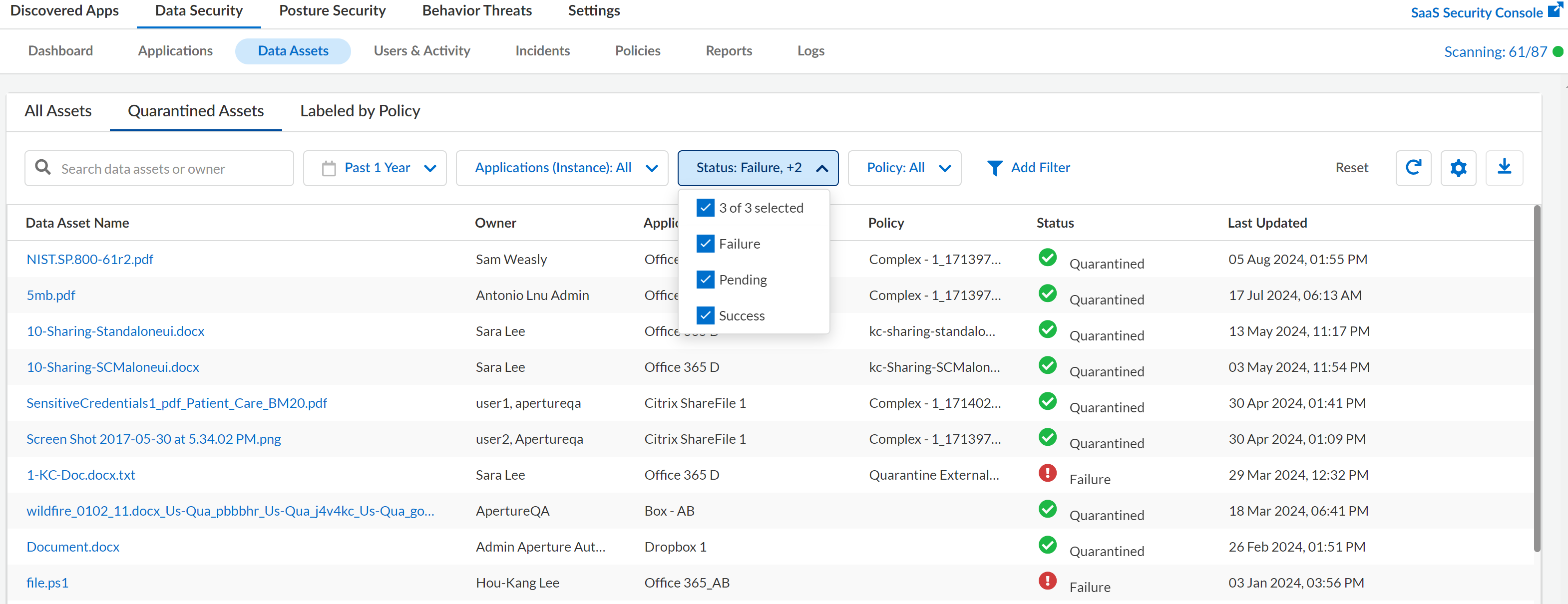Uncheck the Failure status checkbox
The height and width of the screenshot is (604, 1568).
tap(705, 244)
